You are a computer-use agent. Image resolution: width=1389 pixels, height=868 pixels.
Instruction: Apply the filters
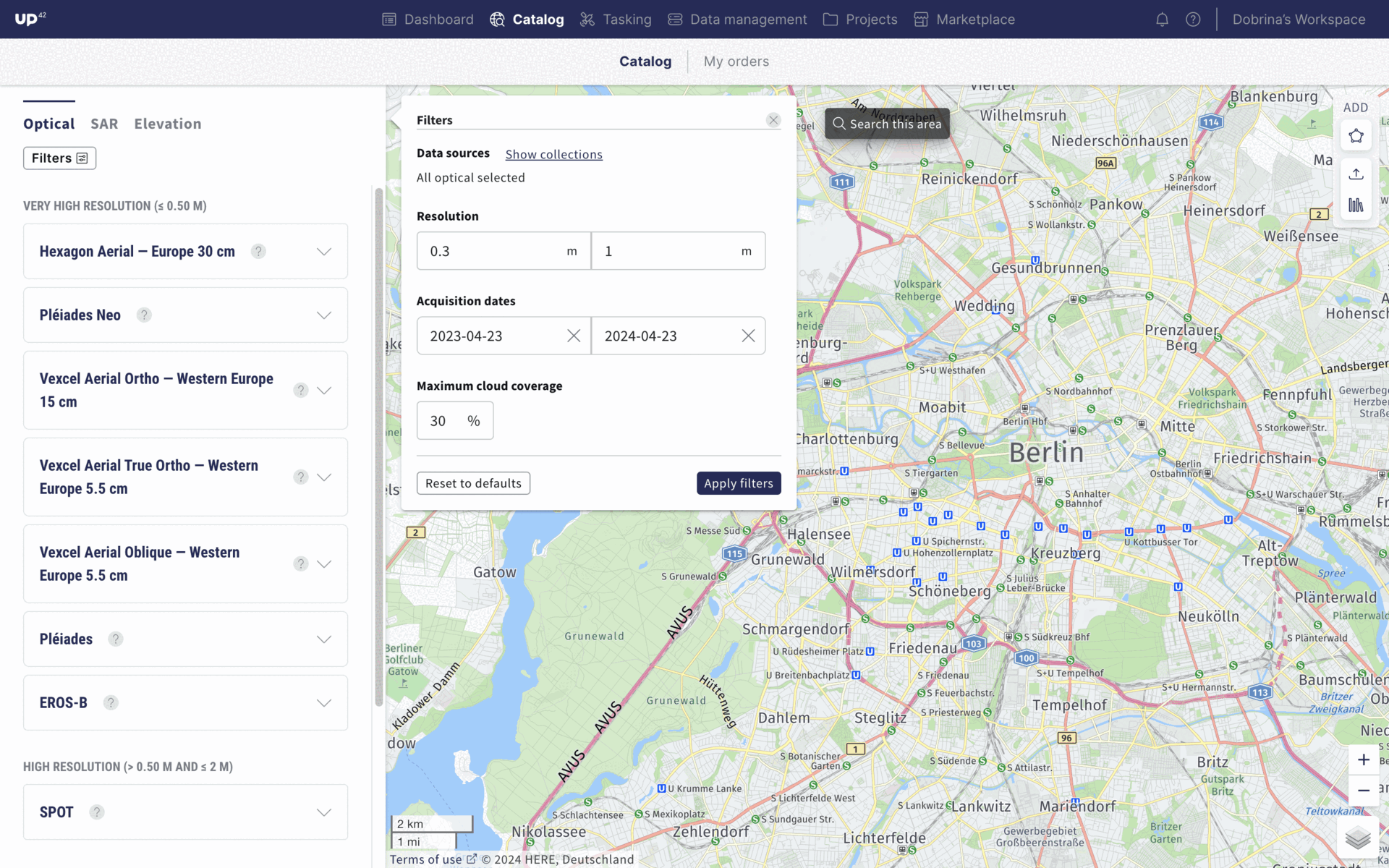click(x=739, y=483)
